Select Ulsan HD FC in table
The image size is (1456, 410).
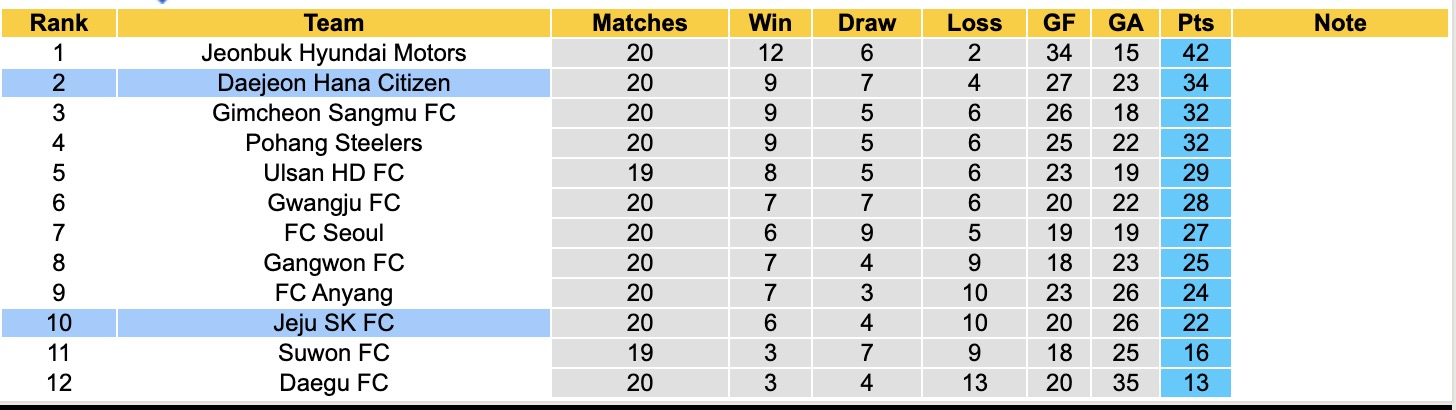tap(334, 173)
